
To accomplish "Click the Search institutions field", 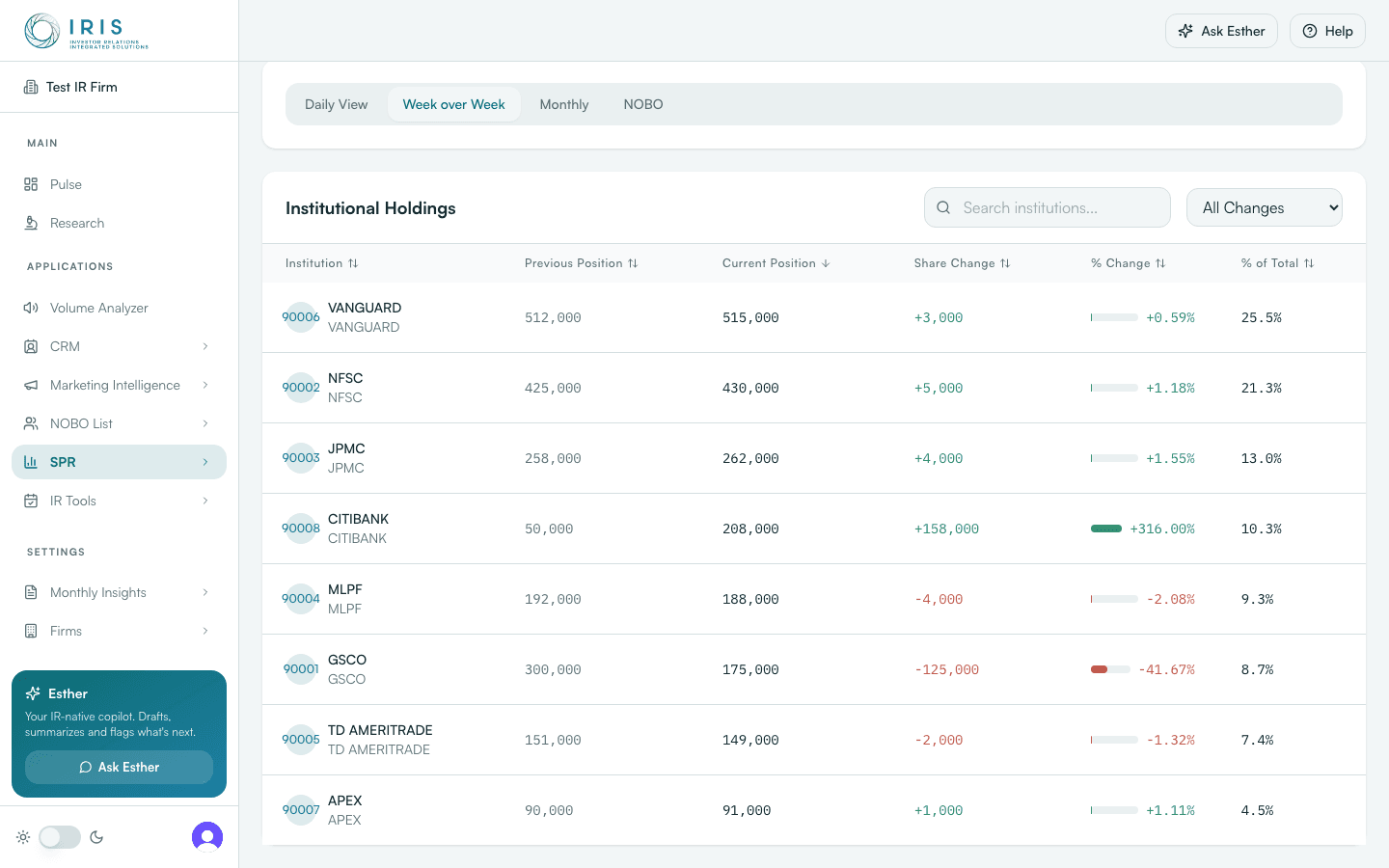I will tap(1048, 207).
